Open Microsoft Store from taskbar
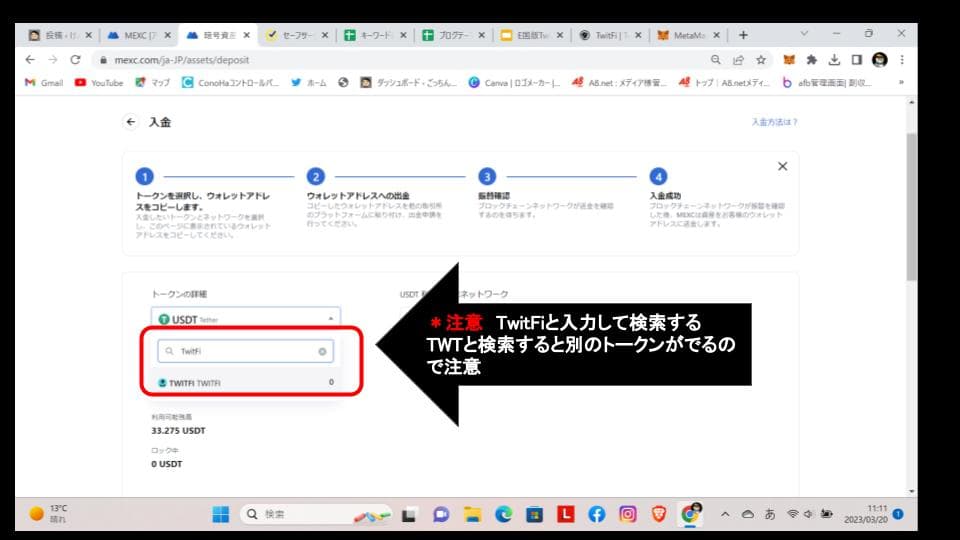Viewport: 960px width, 540px height. (x=534, y=514)
